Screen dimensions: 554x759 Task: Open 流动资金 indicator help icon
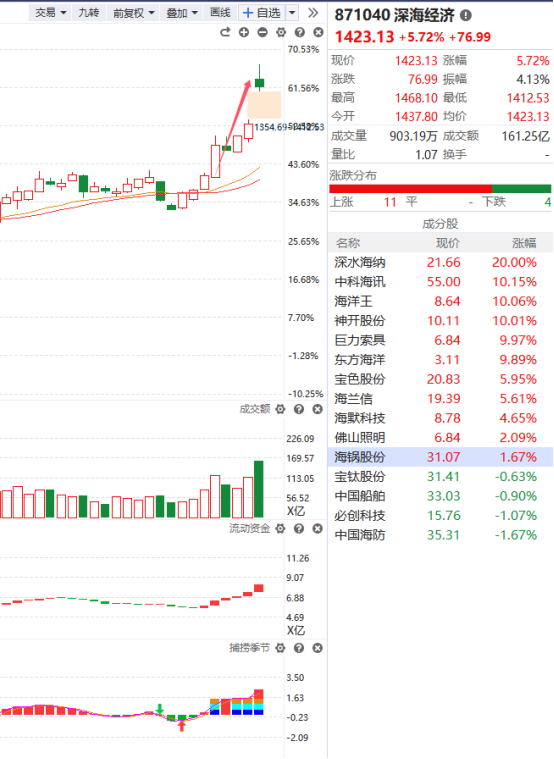(299, 529)
